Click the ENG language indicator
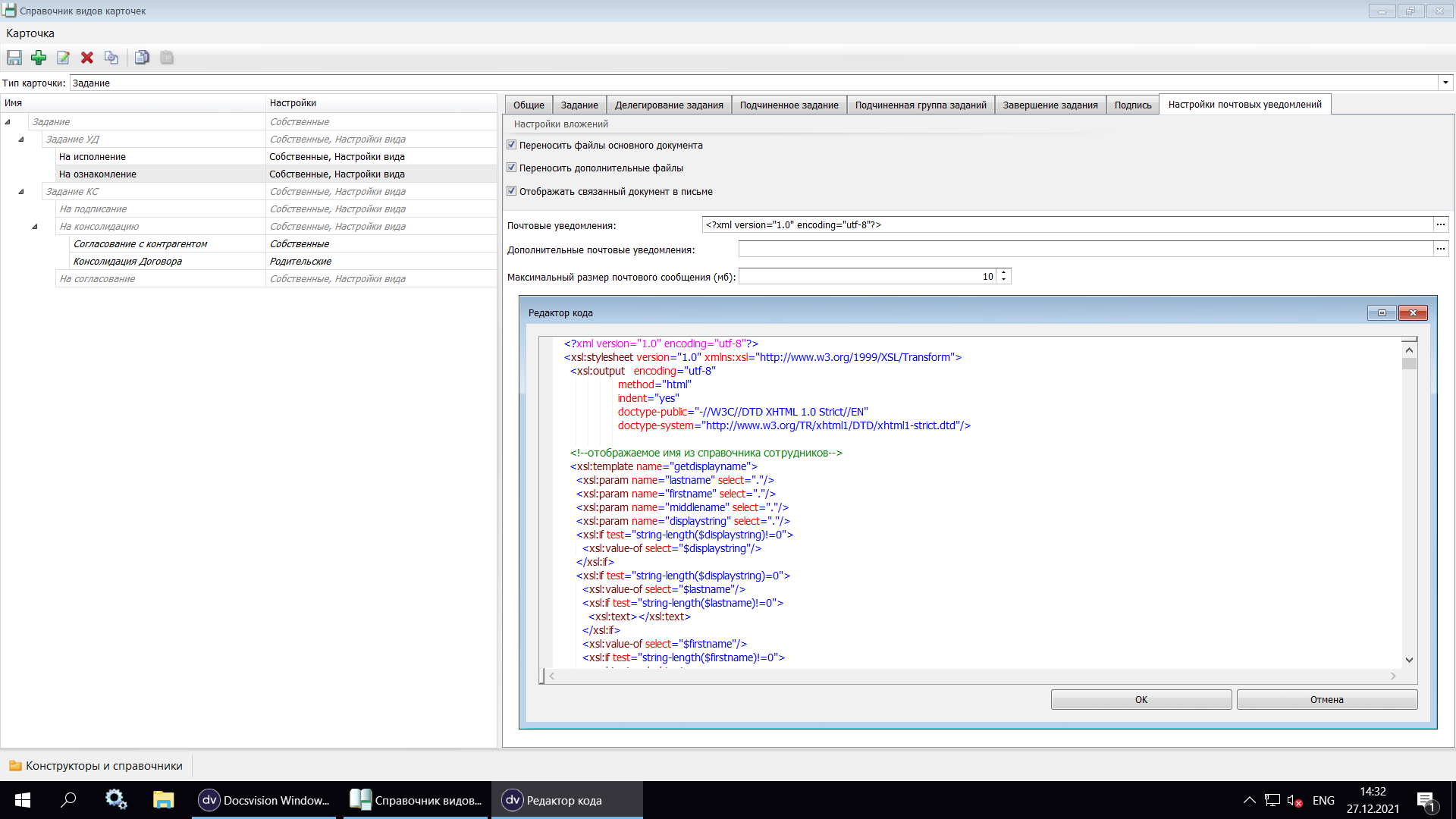Viewport: 1456px width, 819px height. click(1323, 800)
